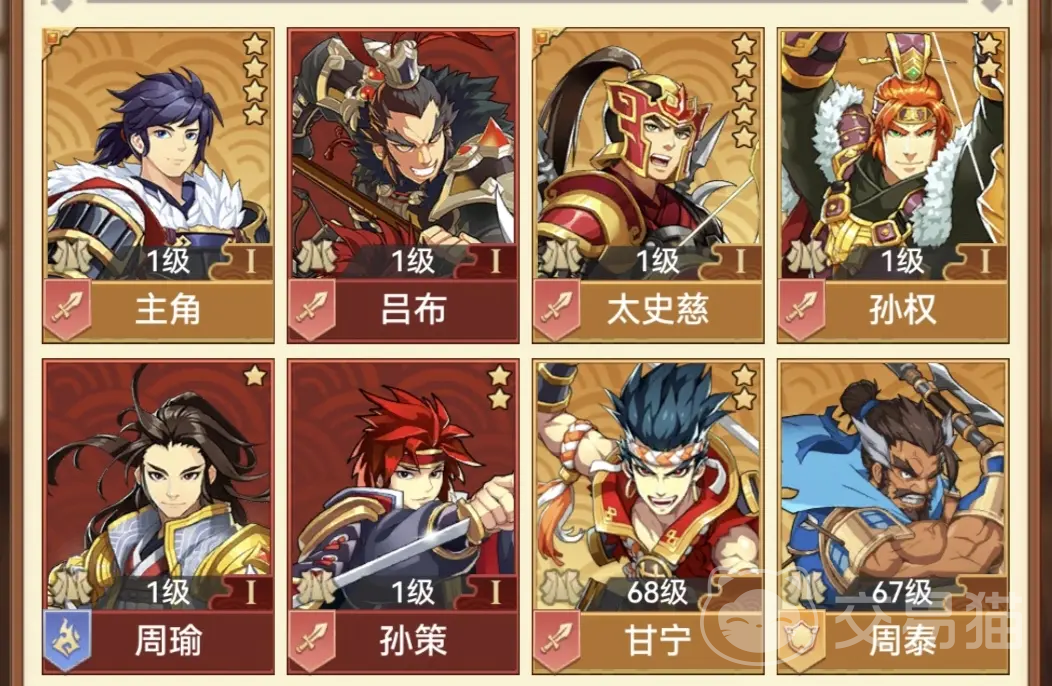
Task: Click the 68级 level badge on 甘宁
Action: (x=658, y=591)
